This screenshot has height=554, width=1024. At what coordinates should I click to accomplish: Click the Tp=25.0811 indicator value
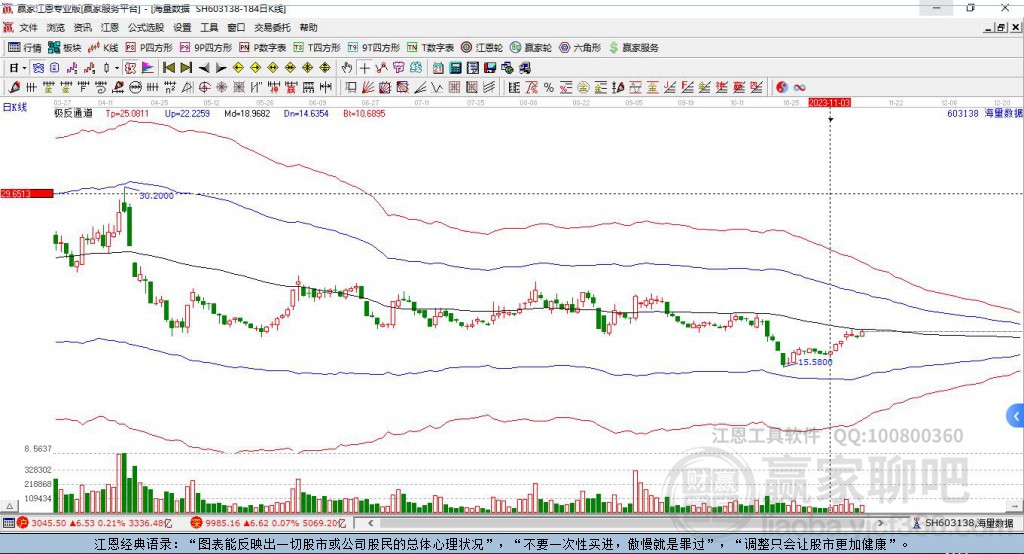(127, 113)
